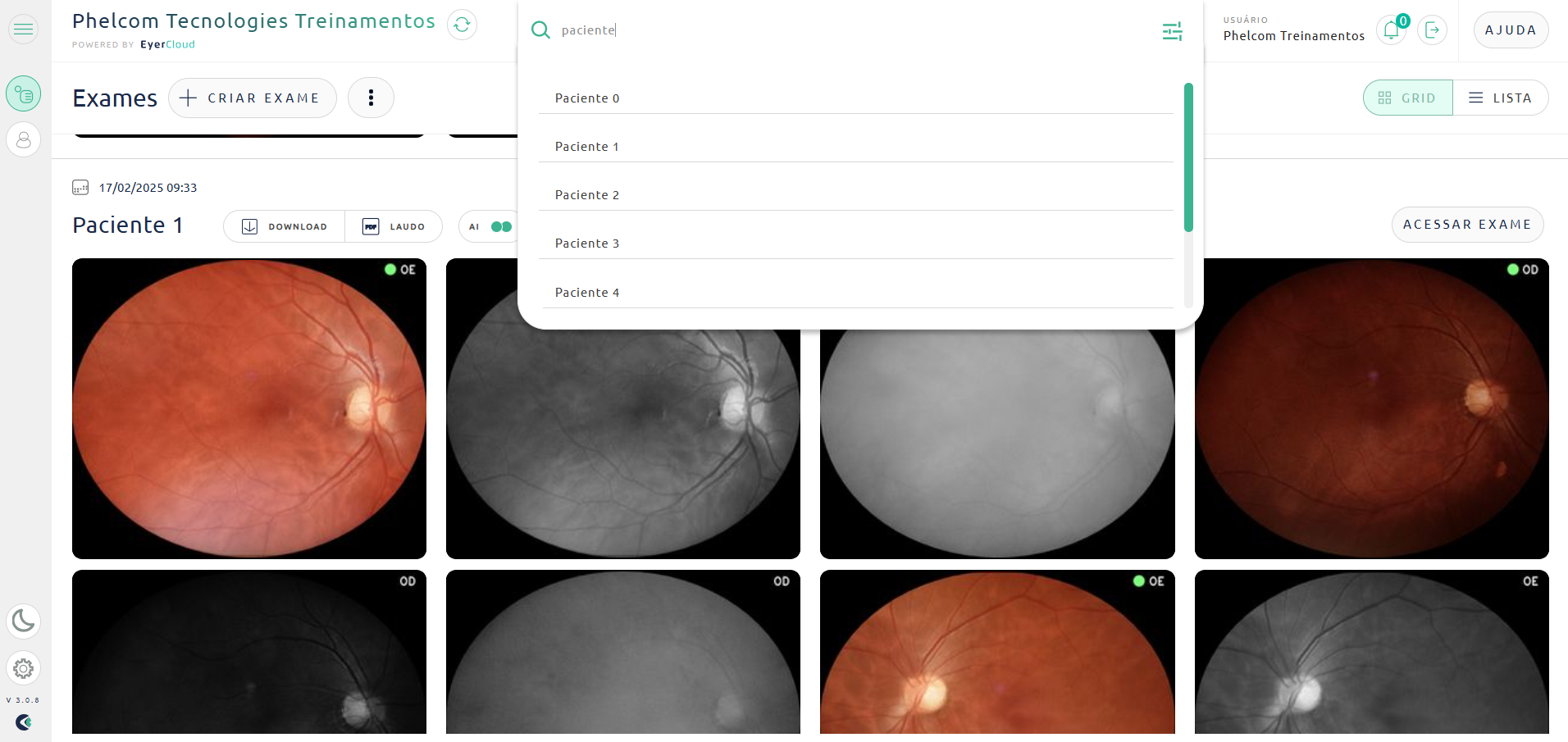The image size is (1568, 742).
Task: Open the three-dot more options menu
Action: click(x=371, y=98)
